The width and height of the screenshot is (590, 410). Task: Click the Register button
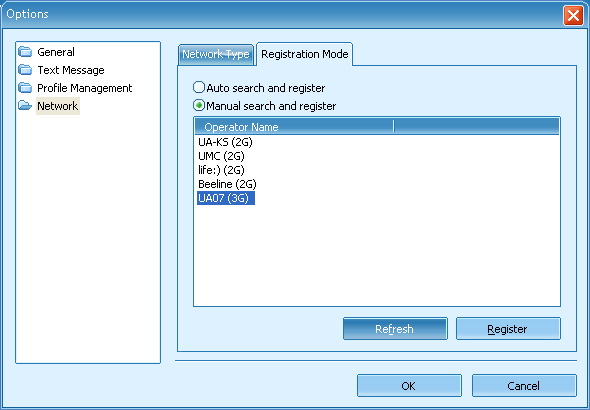tap(508, 329)
